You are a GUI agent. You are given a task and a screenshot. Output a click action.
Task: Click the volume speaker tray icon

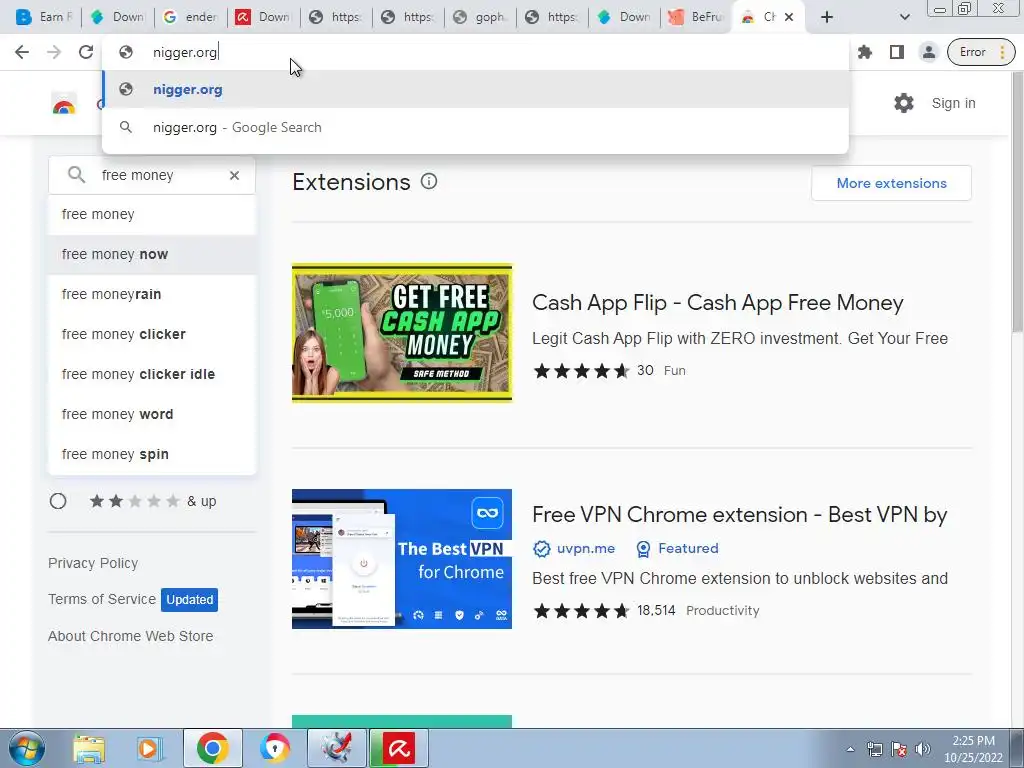(x=923, y=749)
